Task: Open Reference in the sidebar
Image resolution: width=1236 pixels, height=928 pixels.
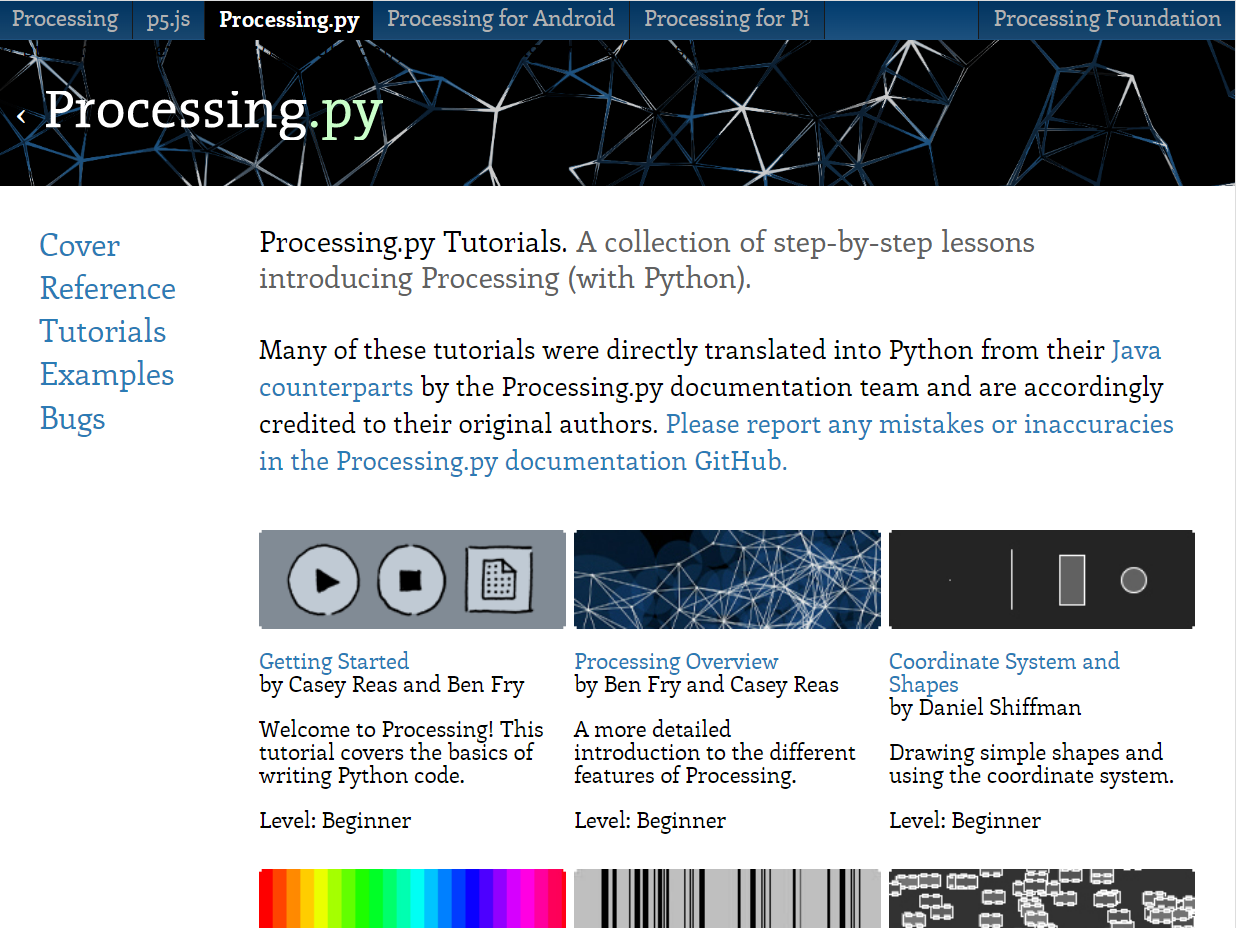Action: (107, 289)
